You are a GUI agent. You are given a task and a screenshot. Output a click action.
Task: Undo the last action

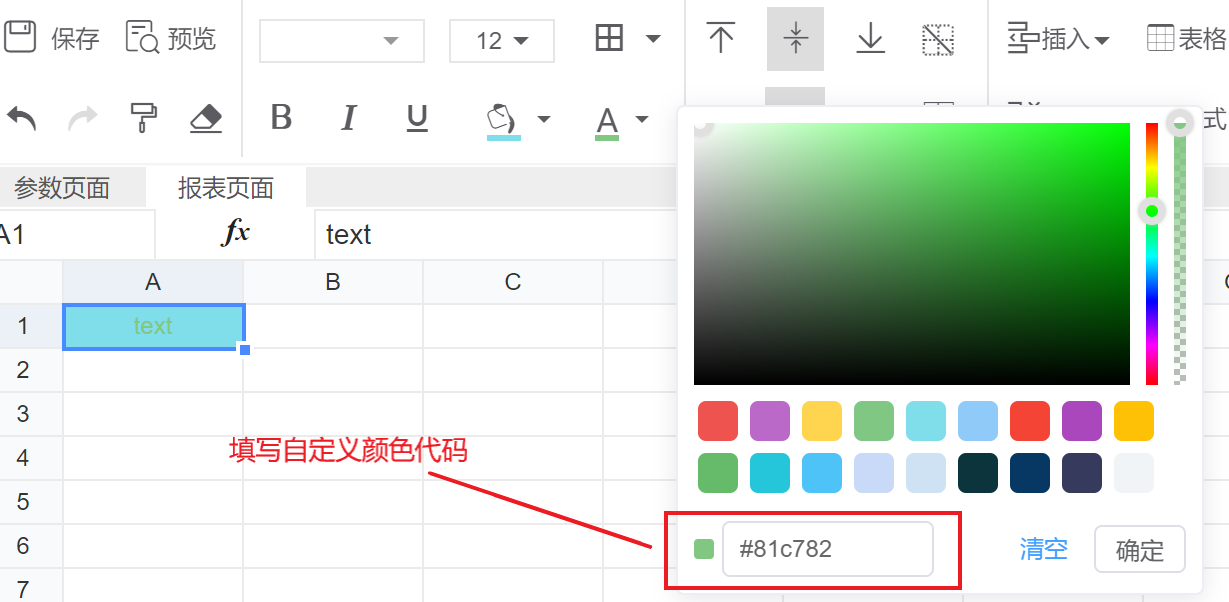point(22,119)
